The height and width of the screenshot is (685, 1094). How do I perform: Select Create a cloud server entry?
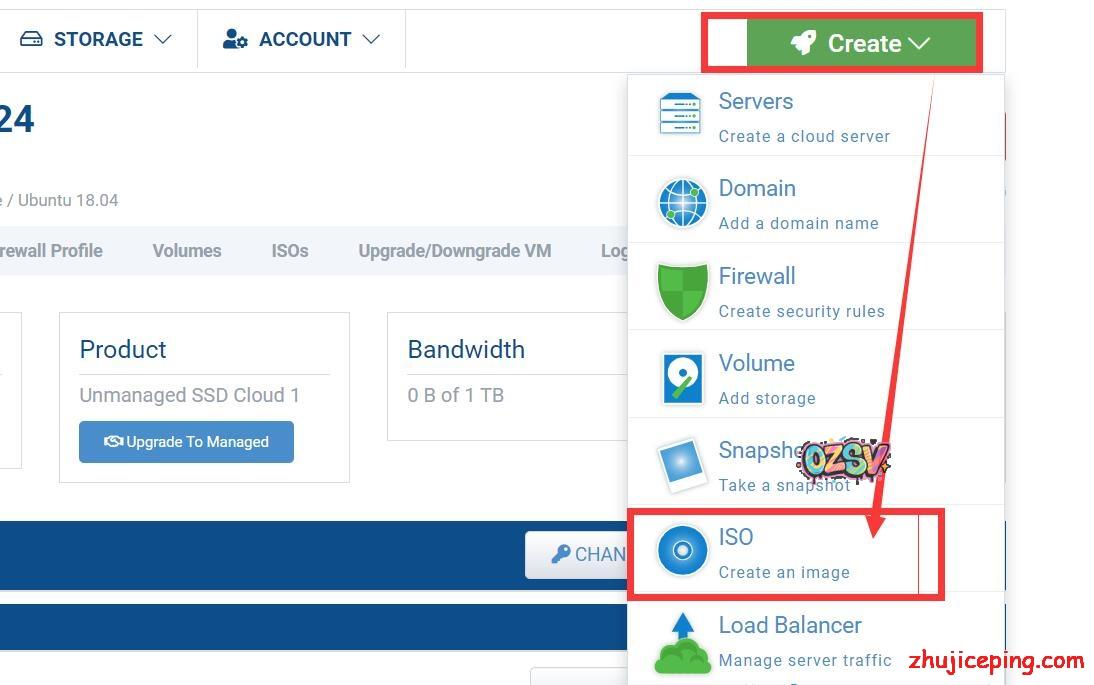click(804, 136)
